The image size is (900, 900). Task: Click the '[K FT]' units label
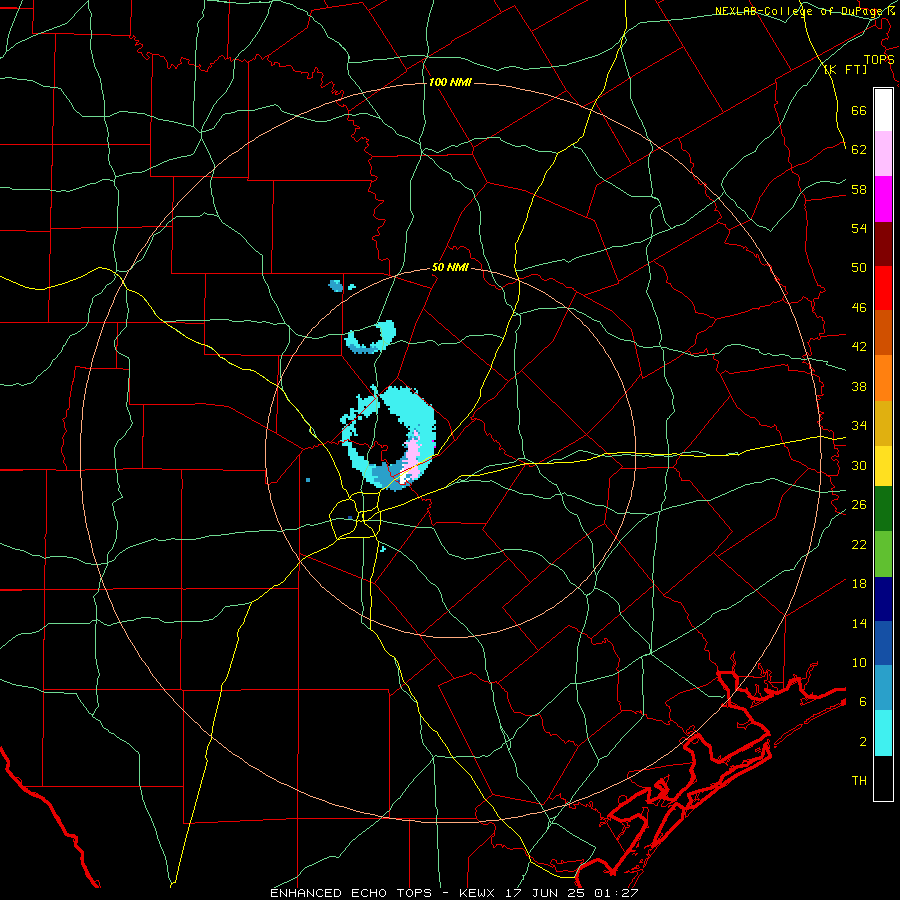point(845,69)
